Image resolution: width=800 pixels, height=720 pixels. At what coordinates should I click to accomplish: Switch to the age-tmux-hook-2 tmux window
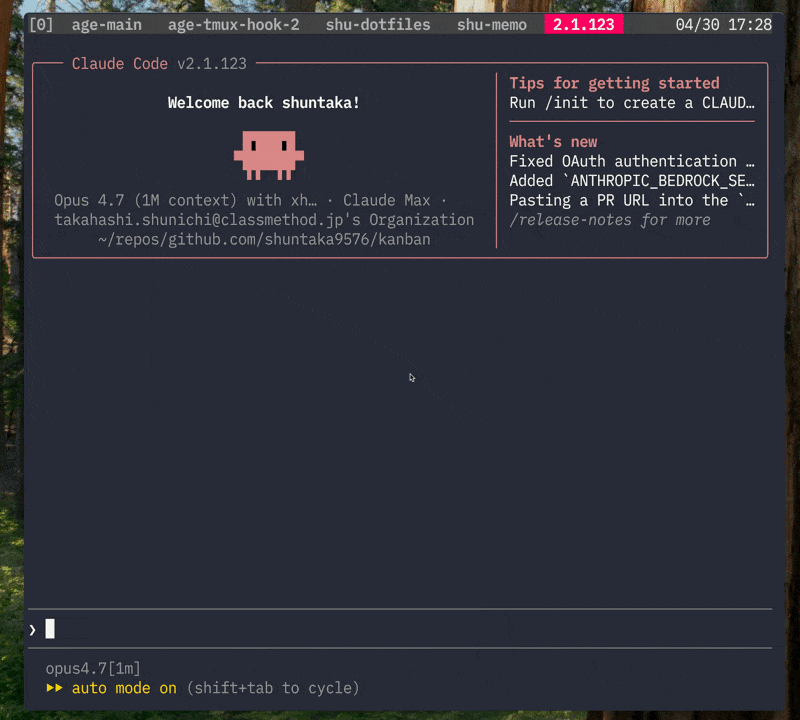pyautogui.click(x=234, y=24)
